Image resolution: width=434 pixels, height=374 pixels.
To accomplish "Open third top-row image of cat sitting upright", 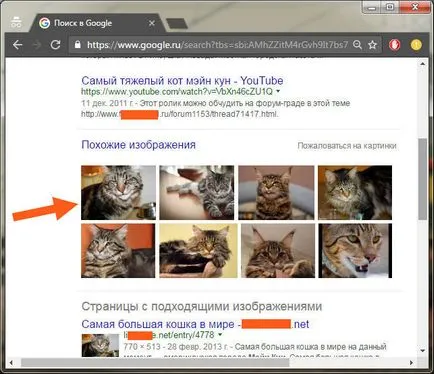I will (276, 192).
